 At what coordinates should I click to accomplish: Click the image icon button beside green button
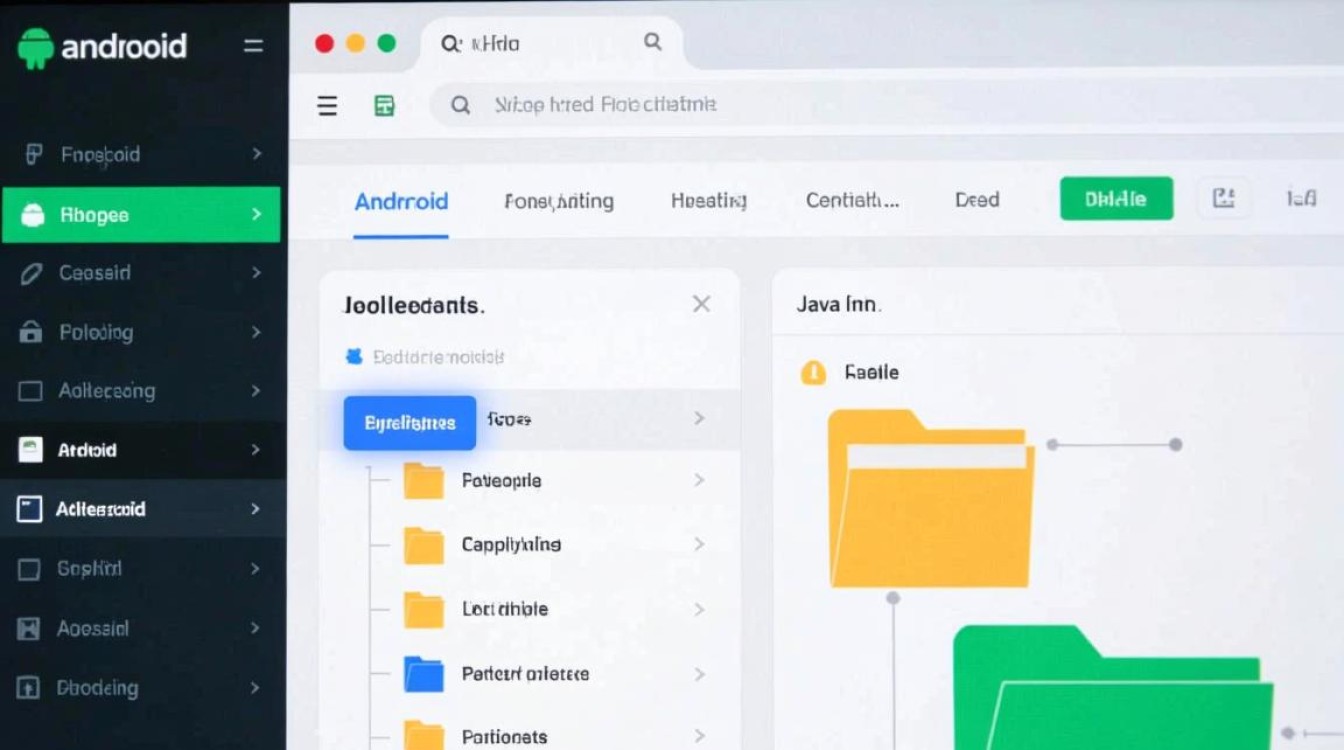[x=1223, y=199]
